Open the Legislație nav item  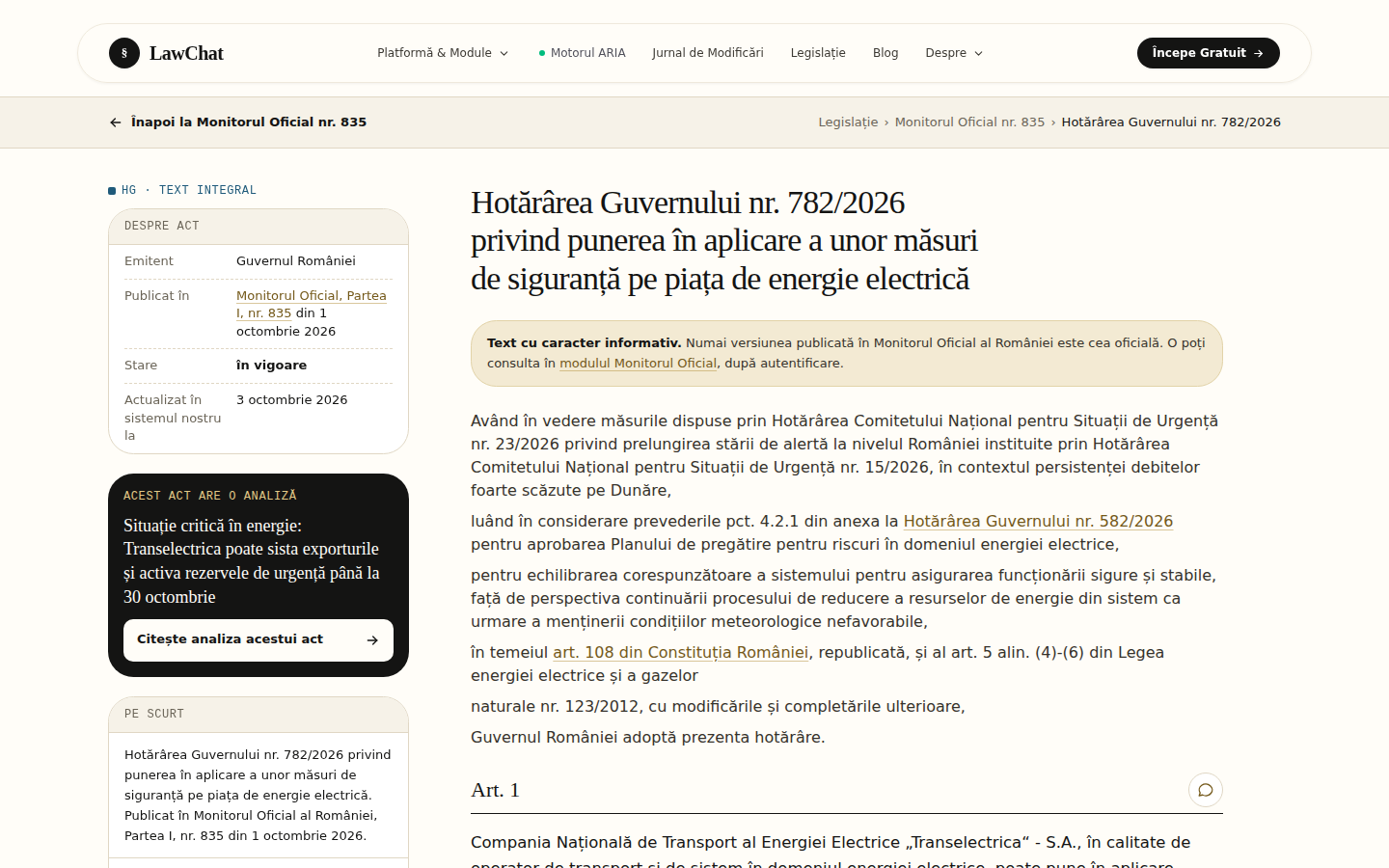point(818,53)
